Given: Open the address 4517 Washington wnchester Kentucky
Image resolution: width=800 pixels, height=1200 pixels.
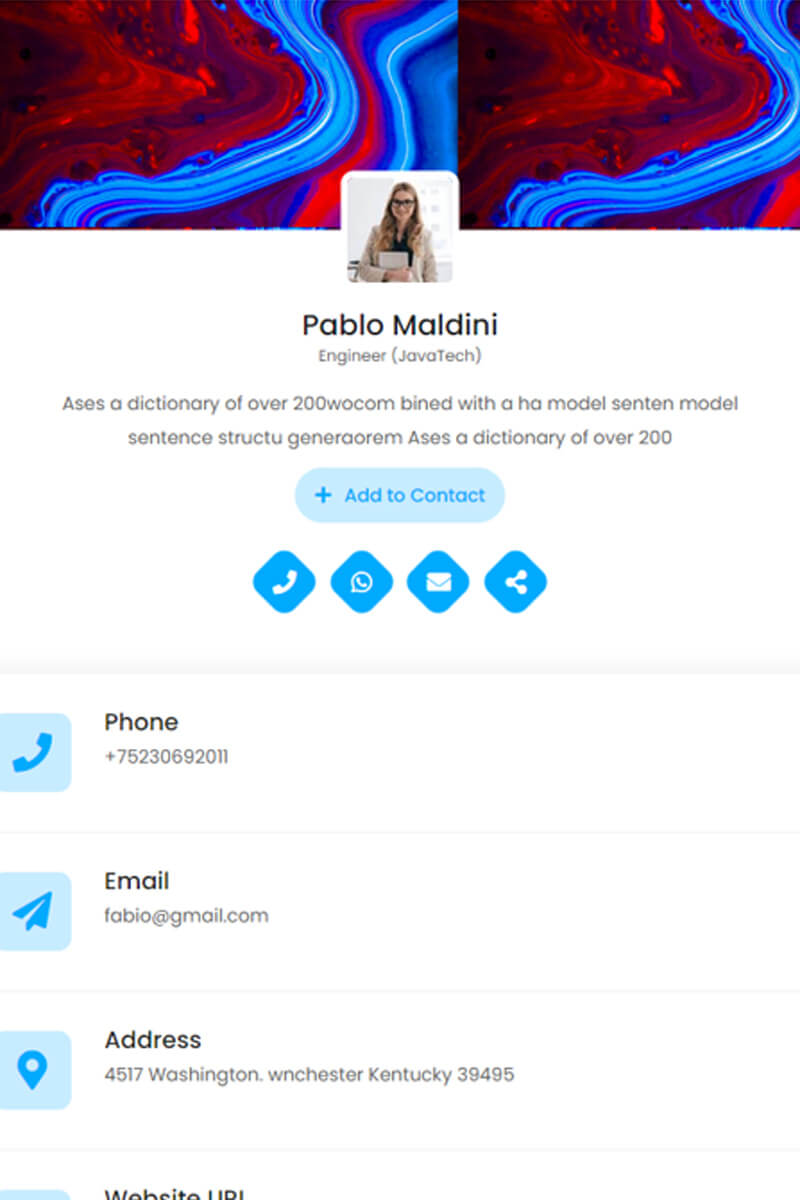Looking at the screenshot, I should click(309, 1075).
